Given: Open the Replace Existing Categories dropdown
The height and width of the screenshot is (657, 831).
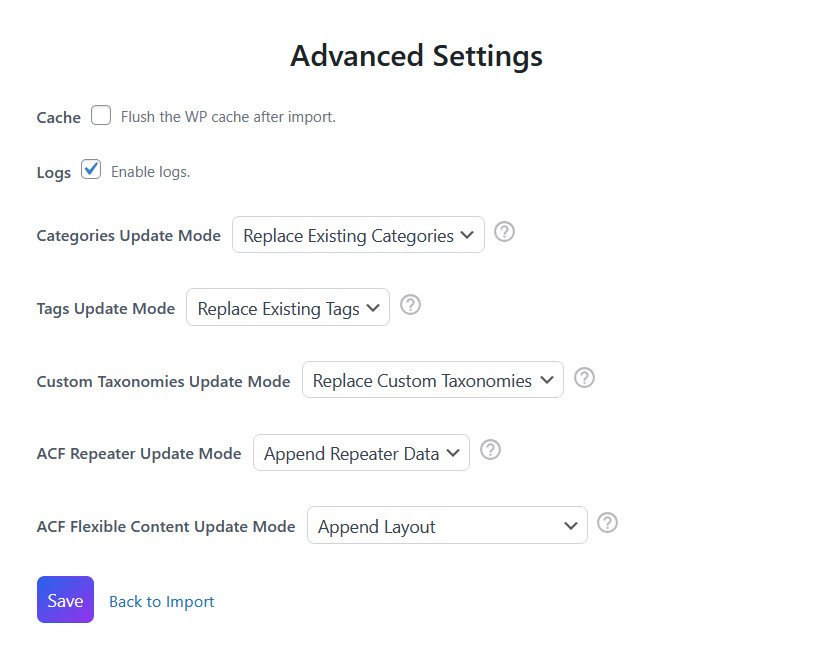Looking at the screenshot, I should pos(358,235).
